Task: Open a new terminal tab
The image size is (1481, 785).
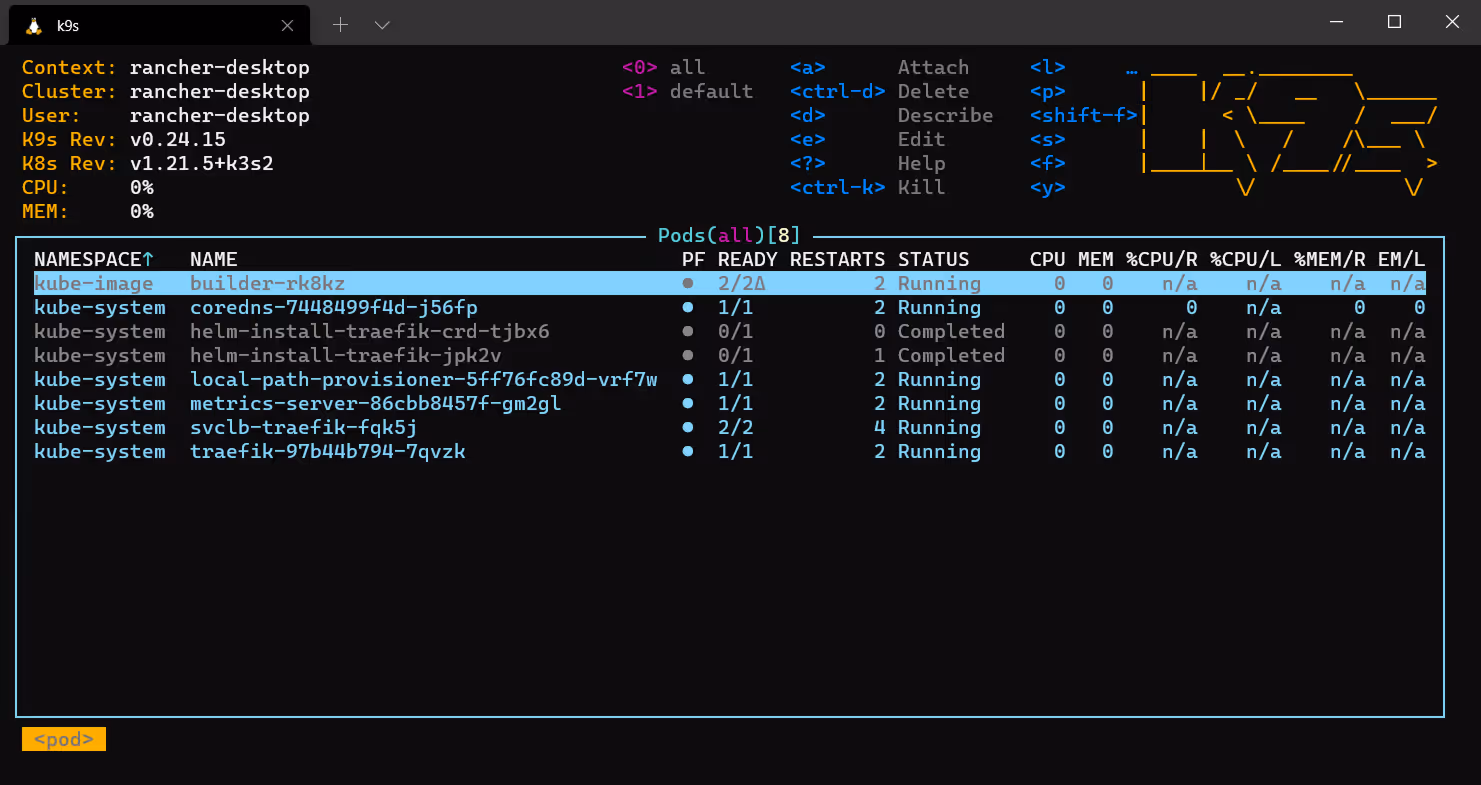Action: tap(340, 25)
